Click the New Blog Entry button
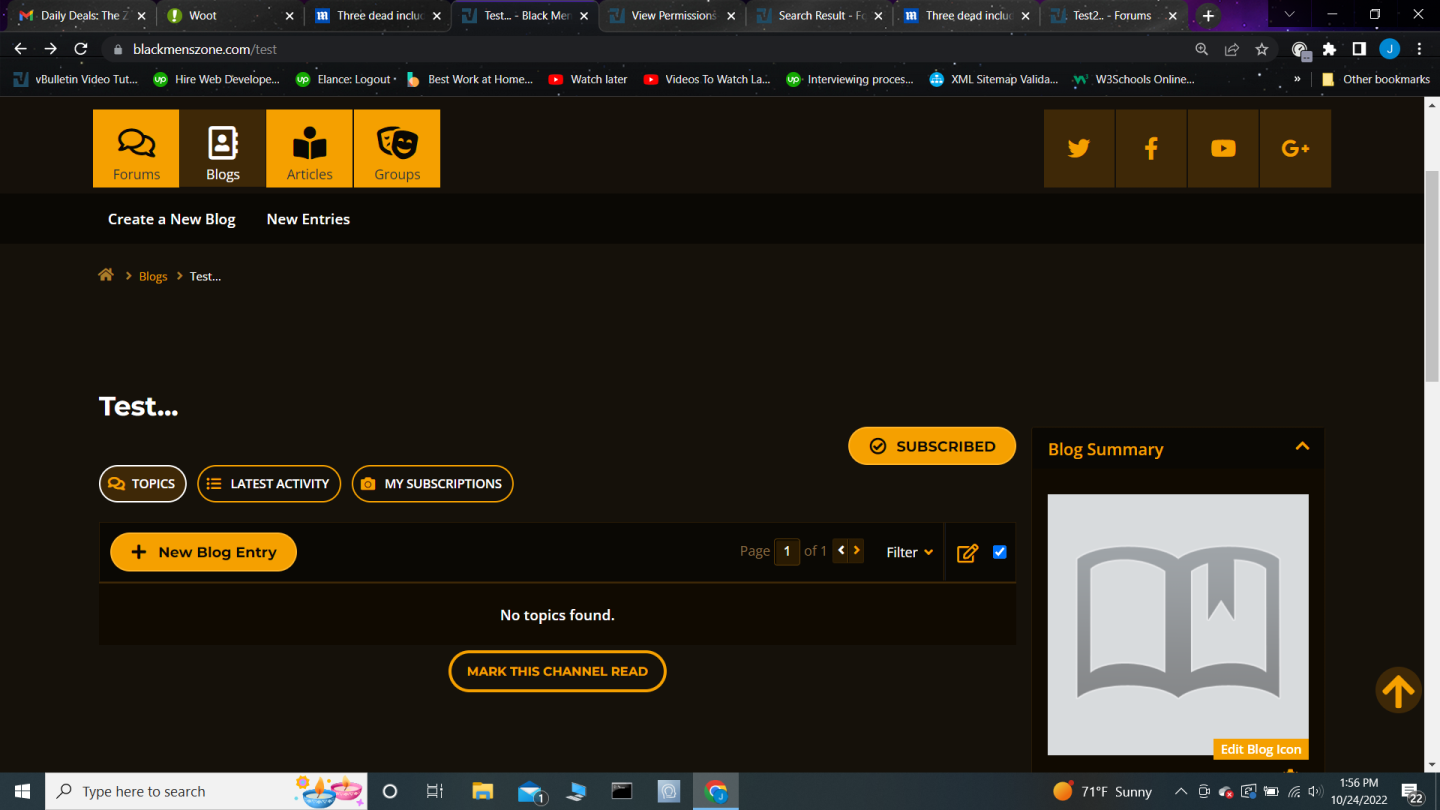This screenshot has width=1440, height=810. click(x=203, y=552)
